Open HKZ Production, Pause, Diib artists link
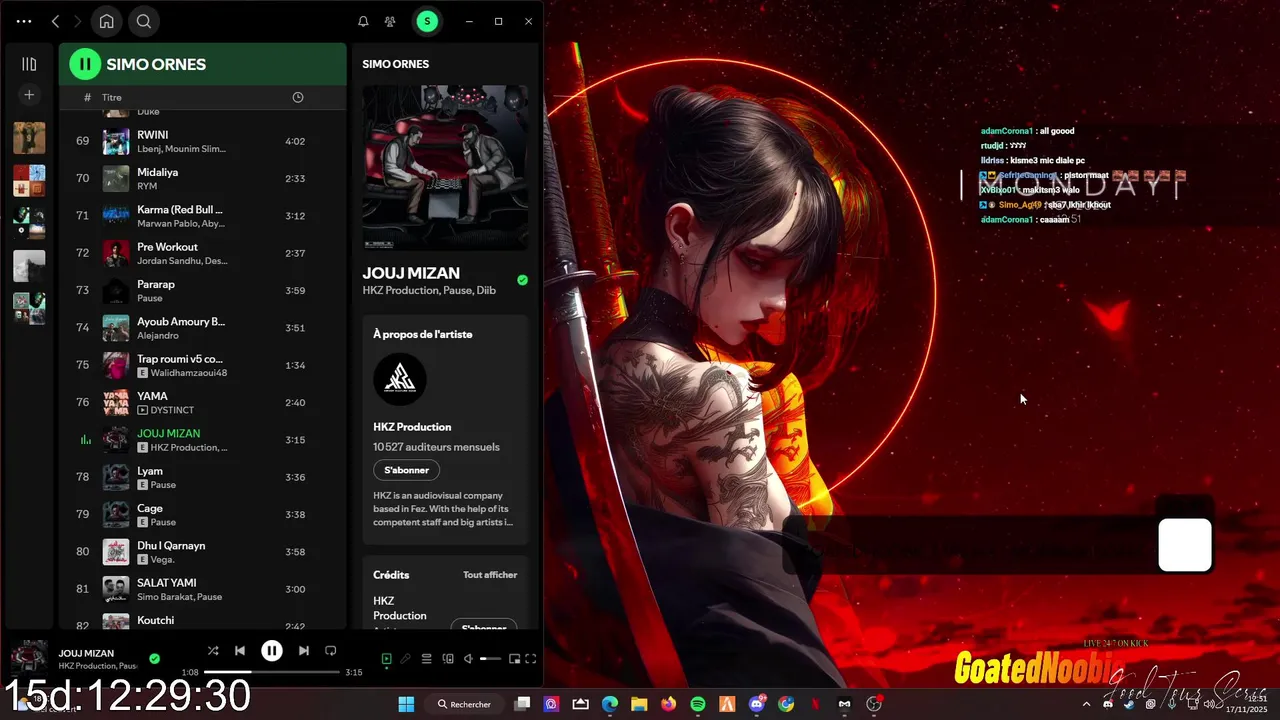Viewport: 1280px width, 720px height. pyautogui.click(x=429, y=291)
